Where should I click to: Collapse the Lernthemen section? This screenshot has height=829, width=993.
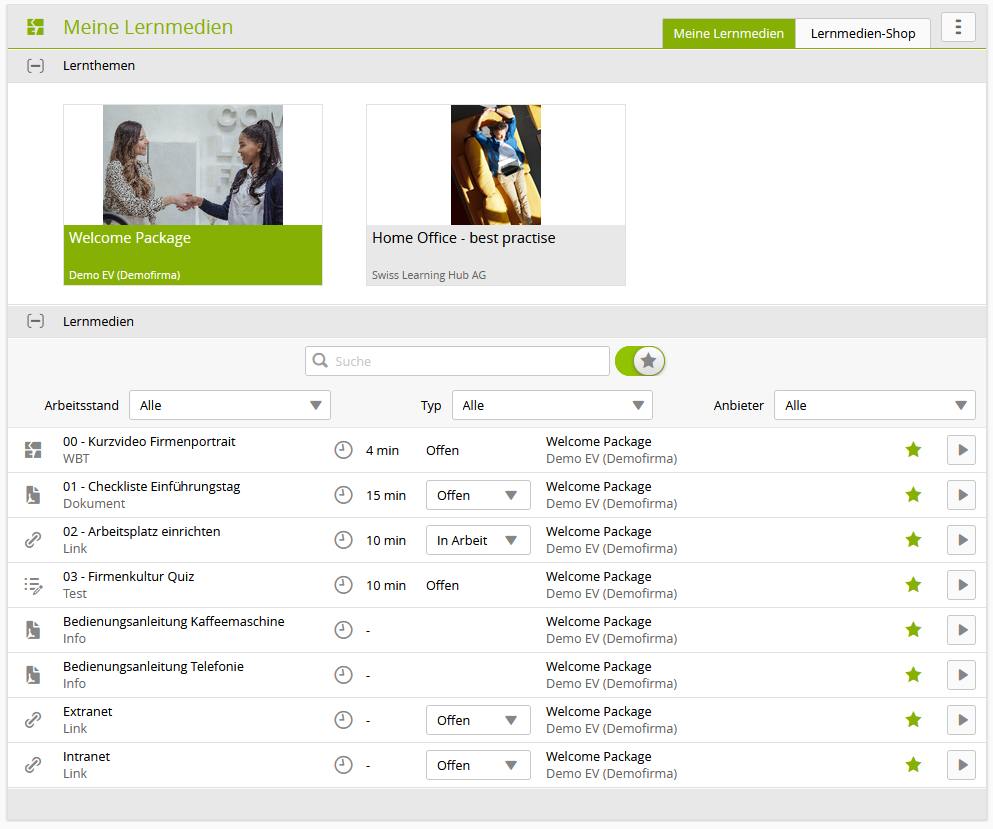[x=35, y=66]
